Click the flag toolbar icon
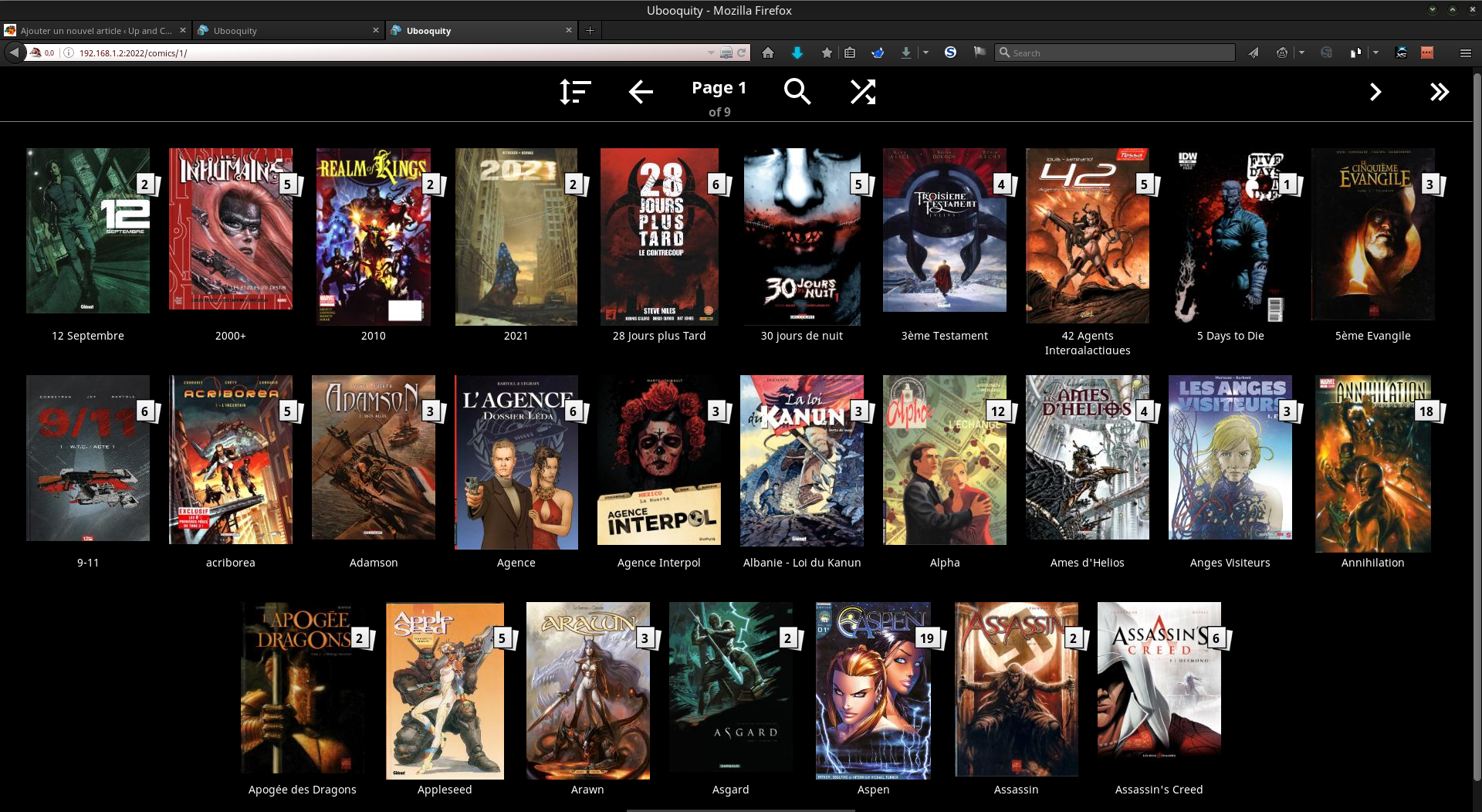This screenshot has width=1482, height=812. coord(980,52)
